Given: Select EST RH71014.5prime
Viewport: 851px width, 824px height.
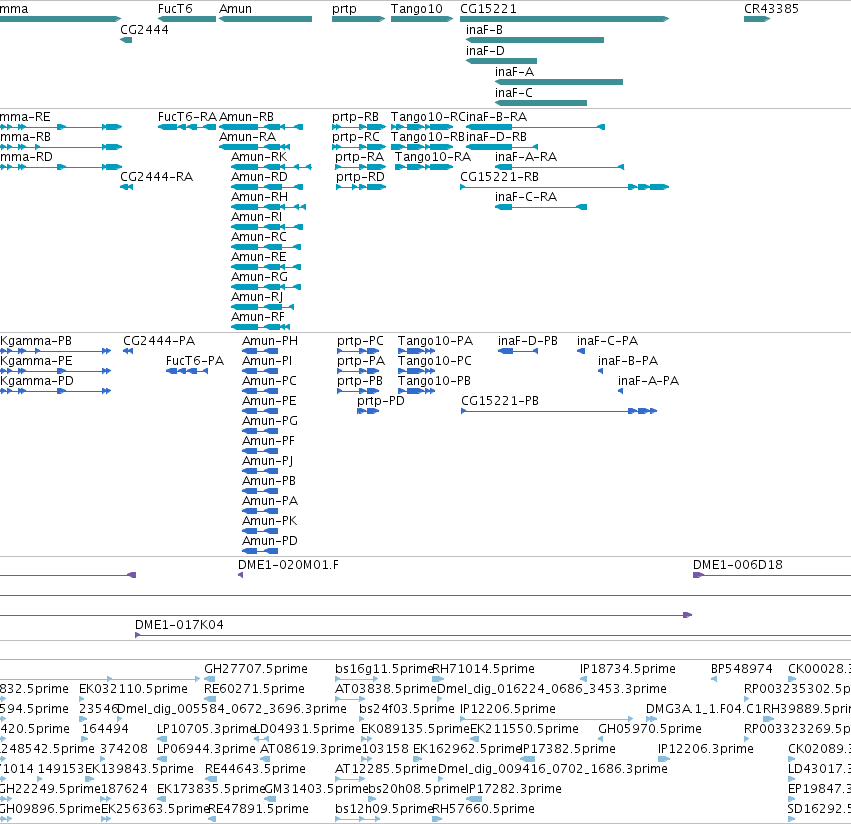Looking at the screenshot, I should point(438,679).
